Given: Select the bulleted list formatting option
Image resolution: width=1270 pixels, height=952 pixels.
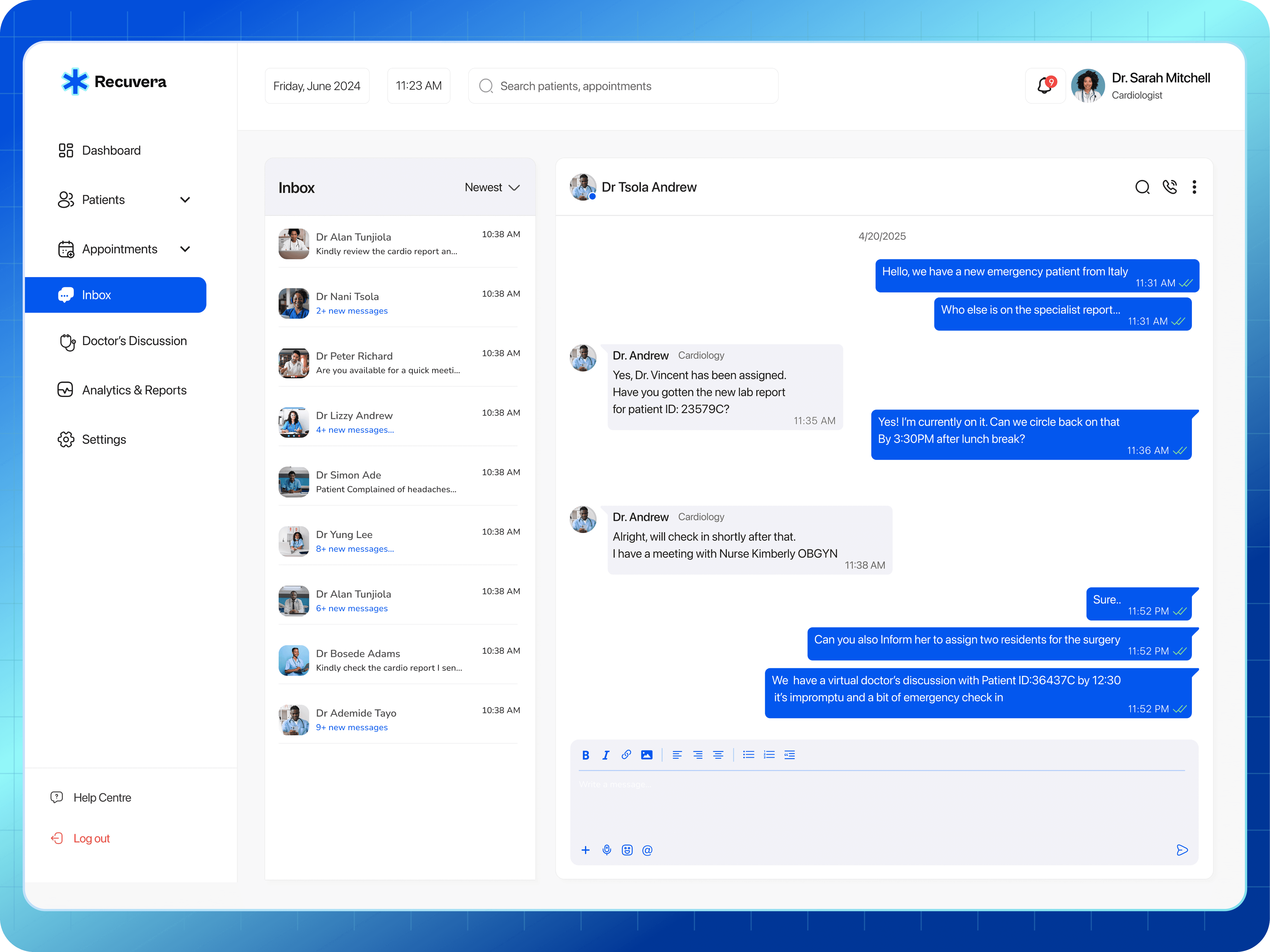Looking at the screenshot, I should click(x=748, y=755).
